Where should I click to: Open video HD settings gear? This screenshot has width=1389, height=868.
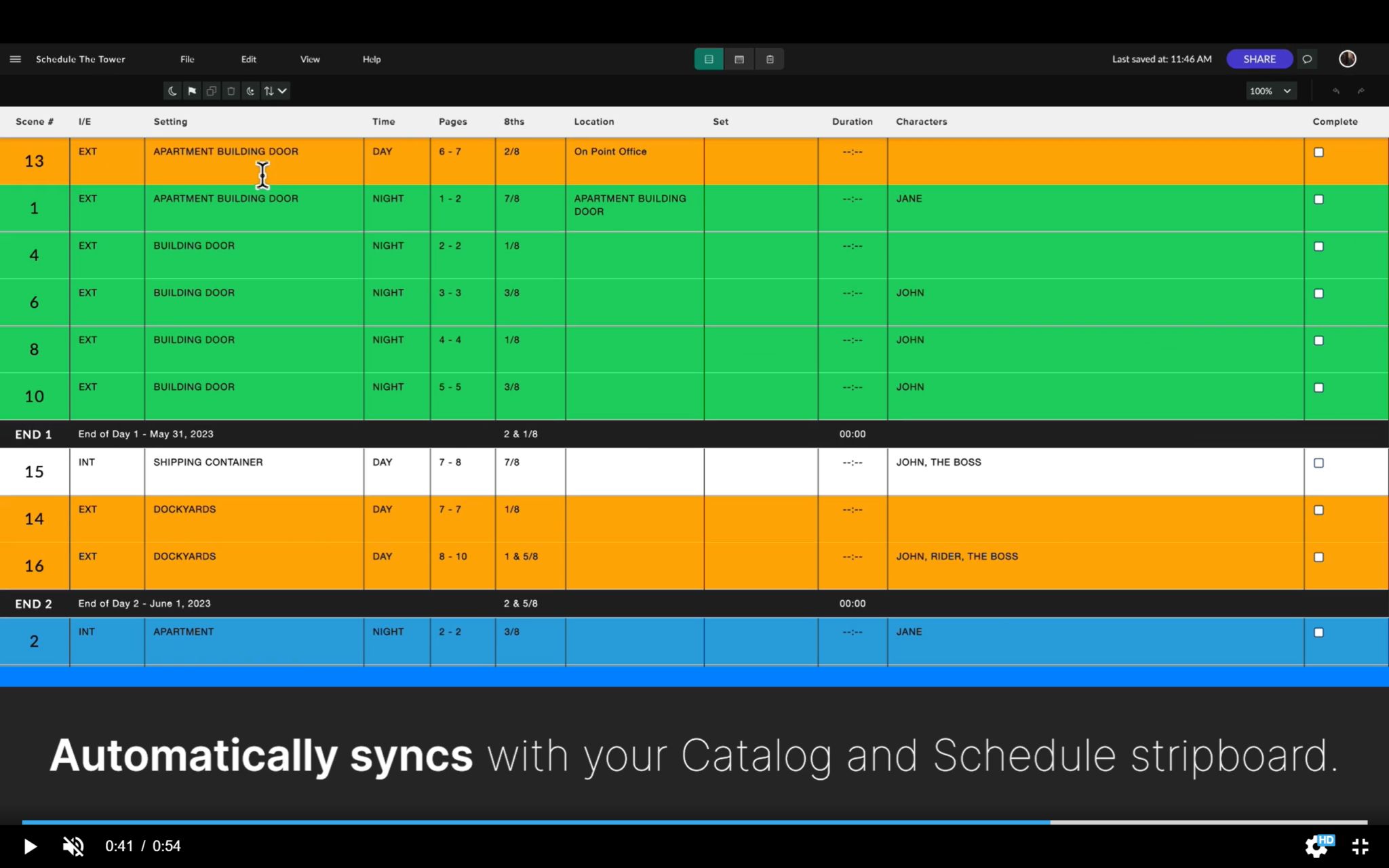[1317, 846]
